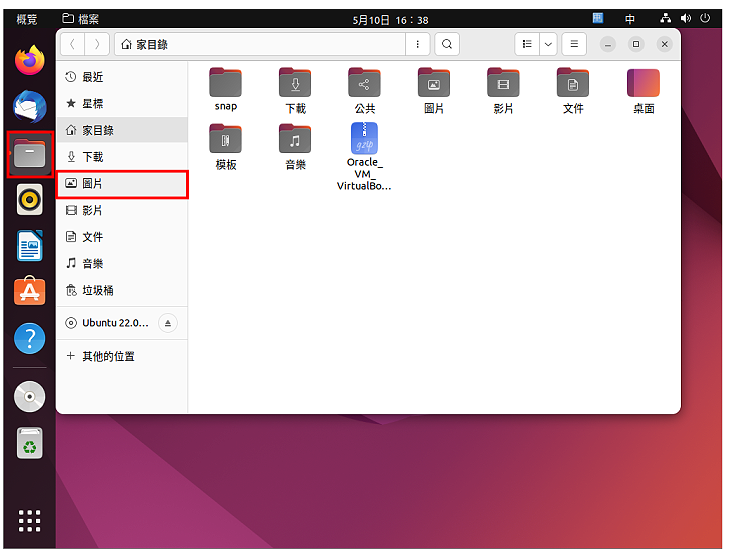Open the 音樂 folder in the file grid
The width and height of the screenshot is (740, 559).
(295, 147)
